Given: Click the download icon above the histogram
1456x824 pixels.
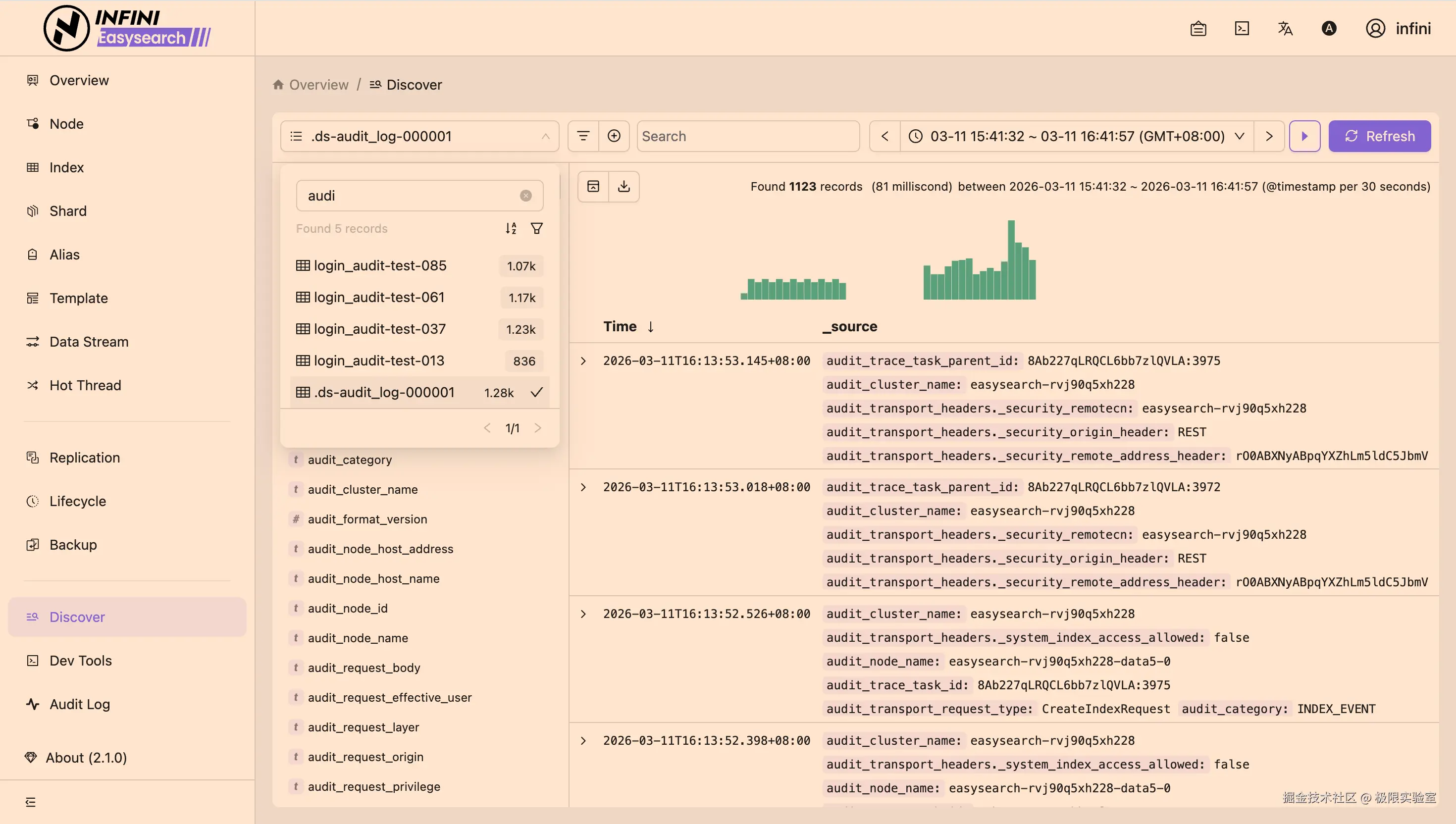Looking at the screenshot, I should [624, 186].
